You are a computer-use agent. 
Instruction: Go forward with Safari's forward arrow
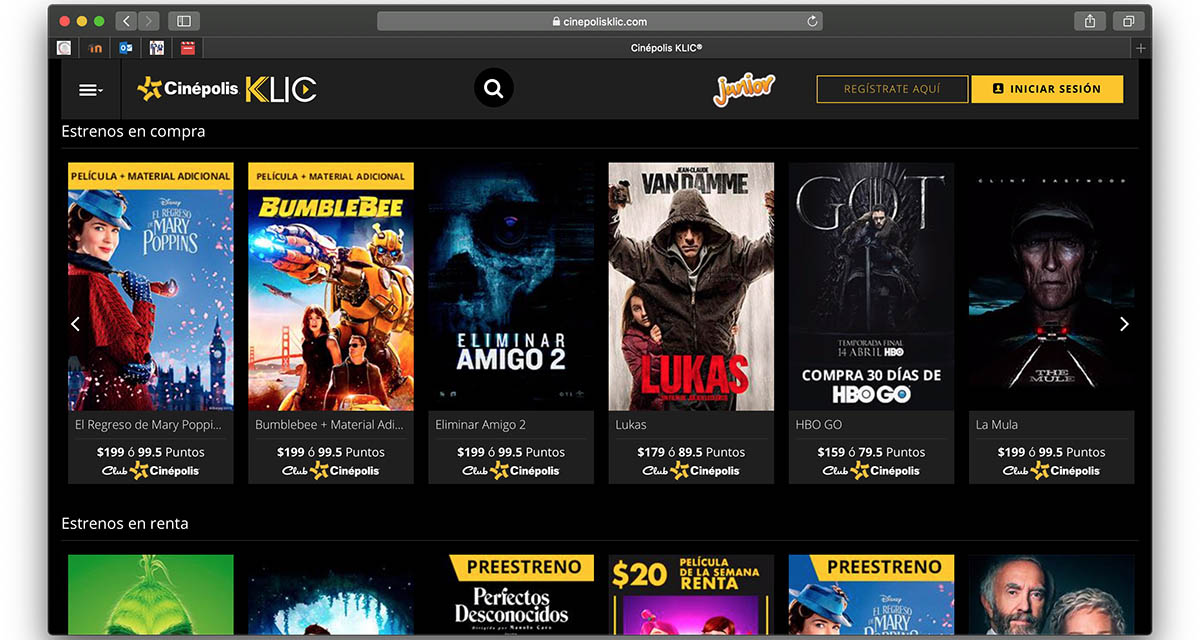149,21
